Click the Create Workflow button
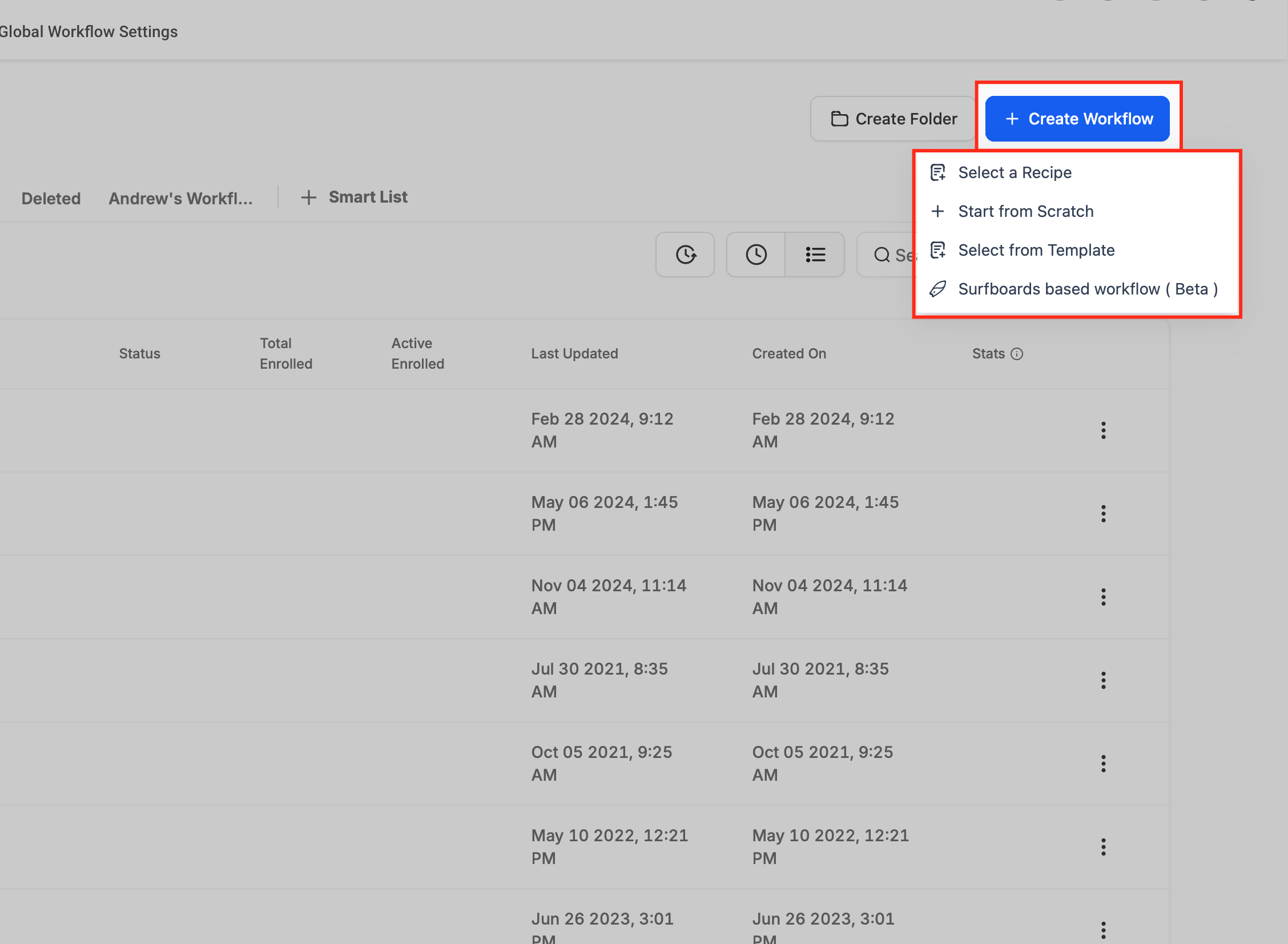Image resolution: width=1288 pixels, height=944 pixels. [1077, 119]
